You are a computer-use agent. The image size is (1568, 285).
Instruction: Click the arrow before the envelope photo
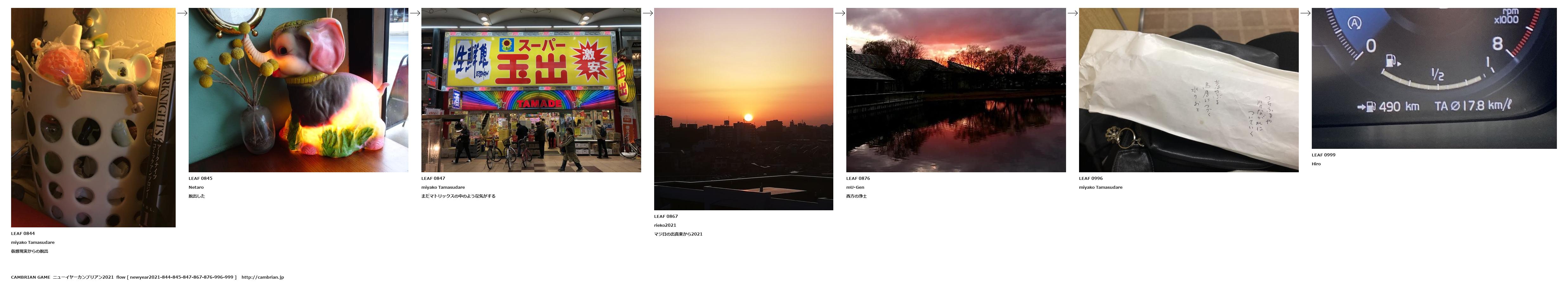coord(1072,13)
